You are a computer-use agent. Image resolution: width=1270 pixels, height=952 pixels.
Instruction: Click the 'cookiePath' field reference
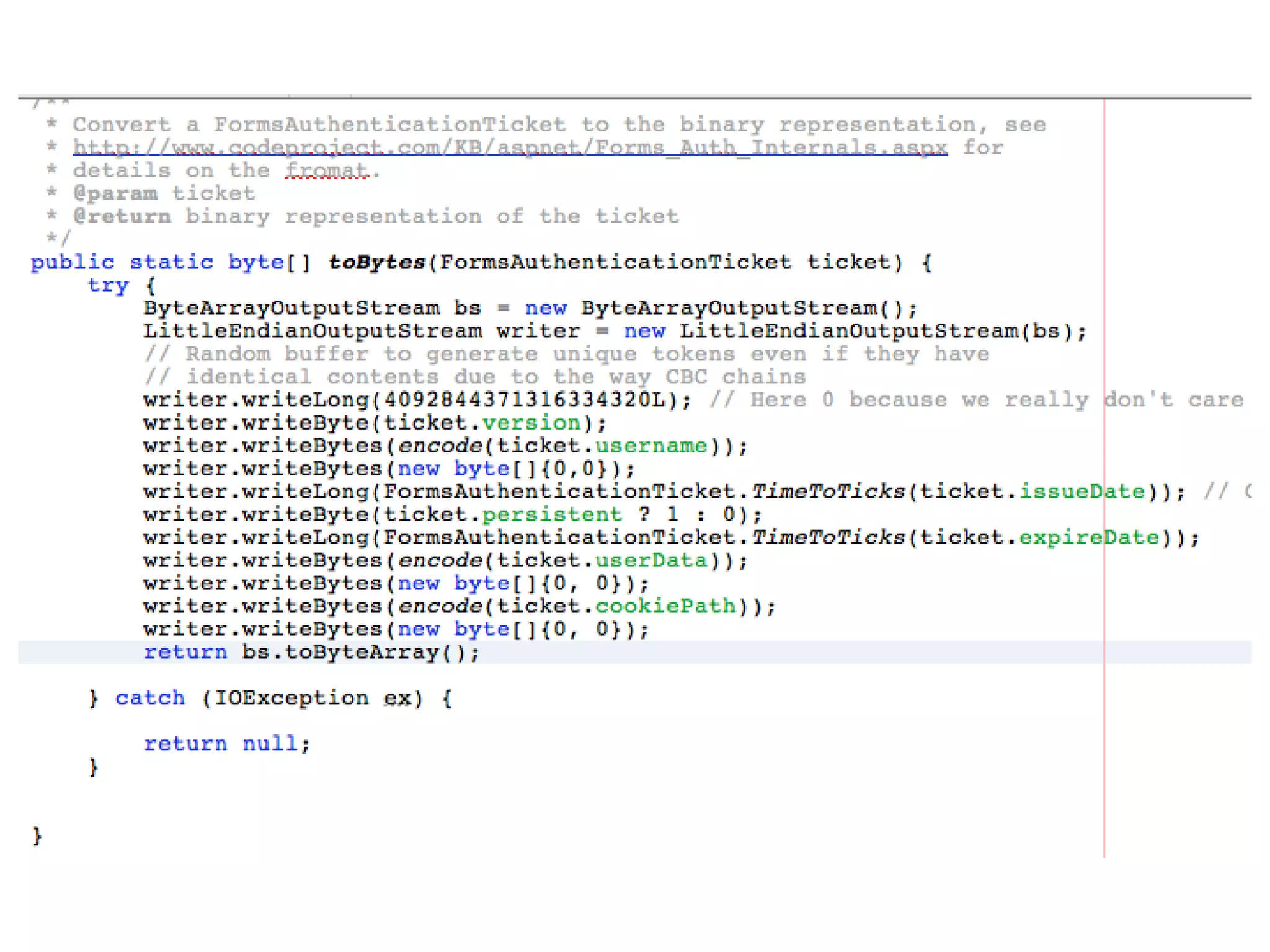click(665, 606)
